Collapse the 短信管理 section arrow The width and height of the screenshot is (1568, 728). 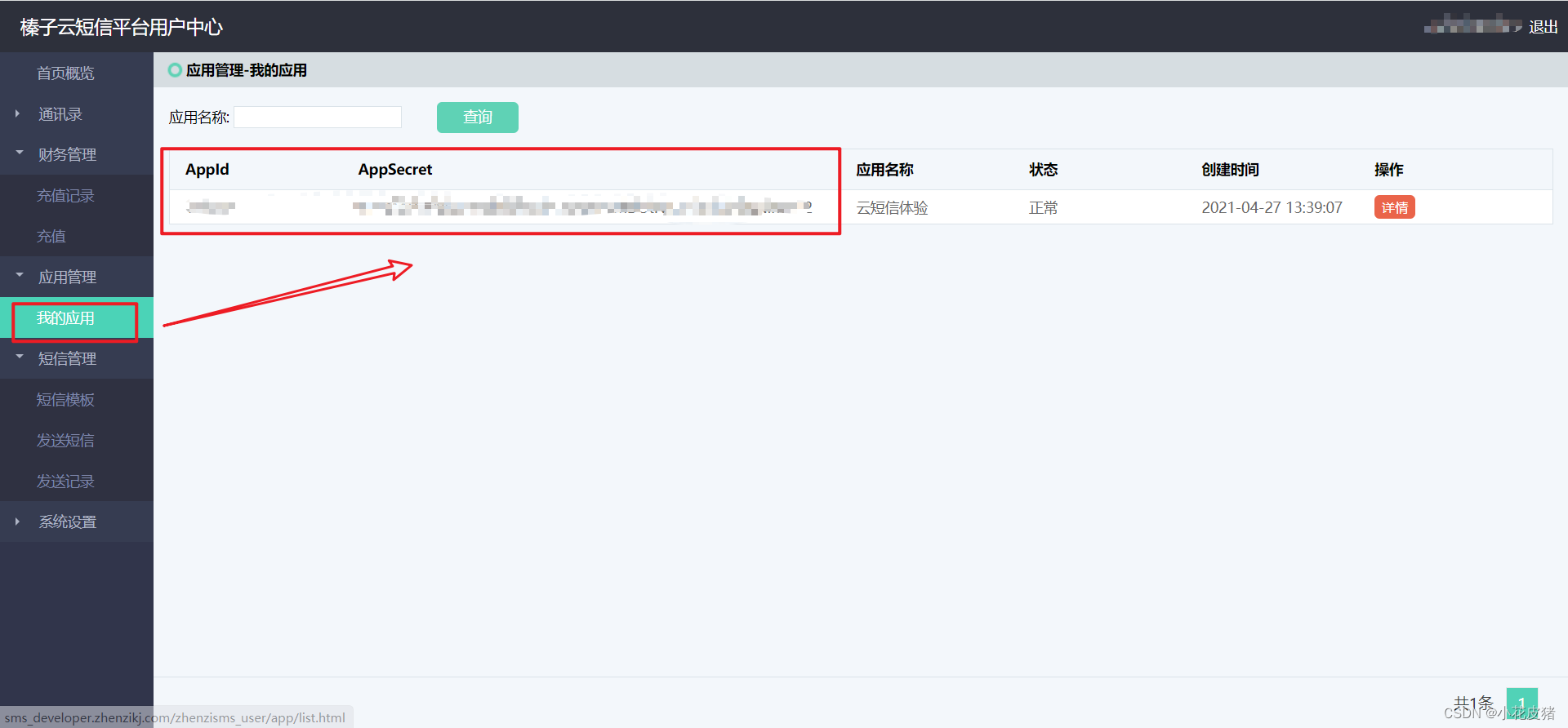pyautogui.click(x=19, y=357)
